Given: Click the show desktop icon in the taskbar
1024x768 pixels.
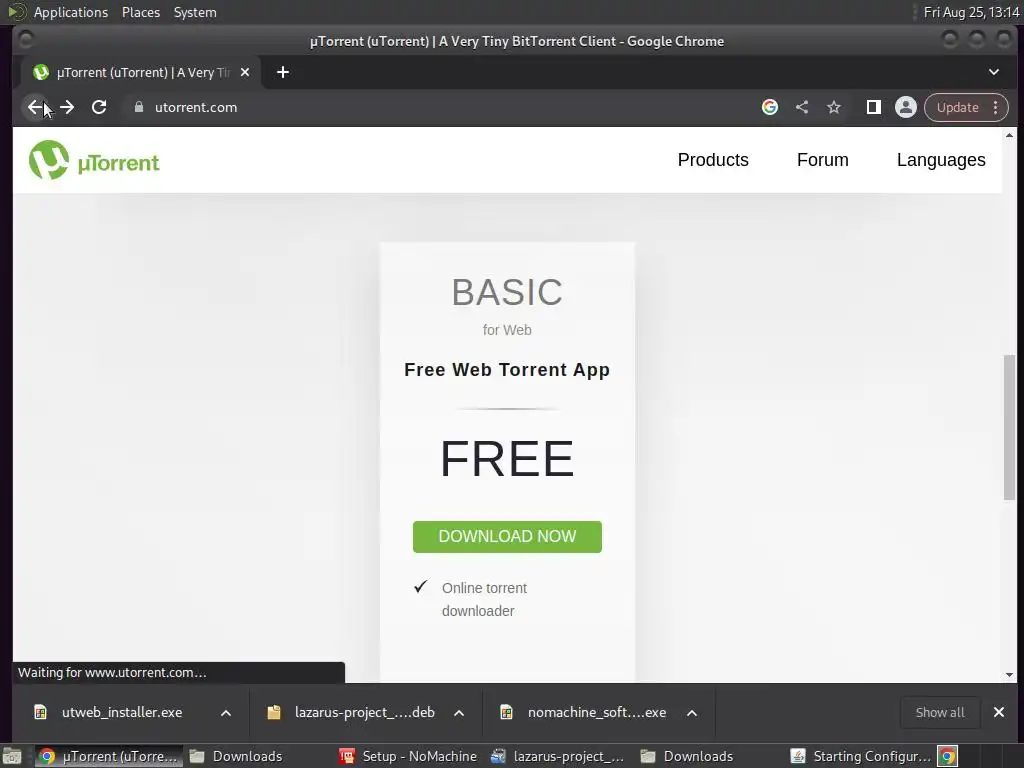Looking at the screenshot, I should tap(12, 756).
